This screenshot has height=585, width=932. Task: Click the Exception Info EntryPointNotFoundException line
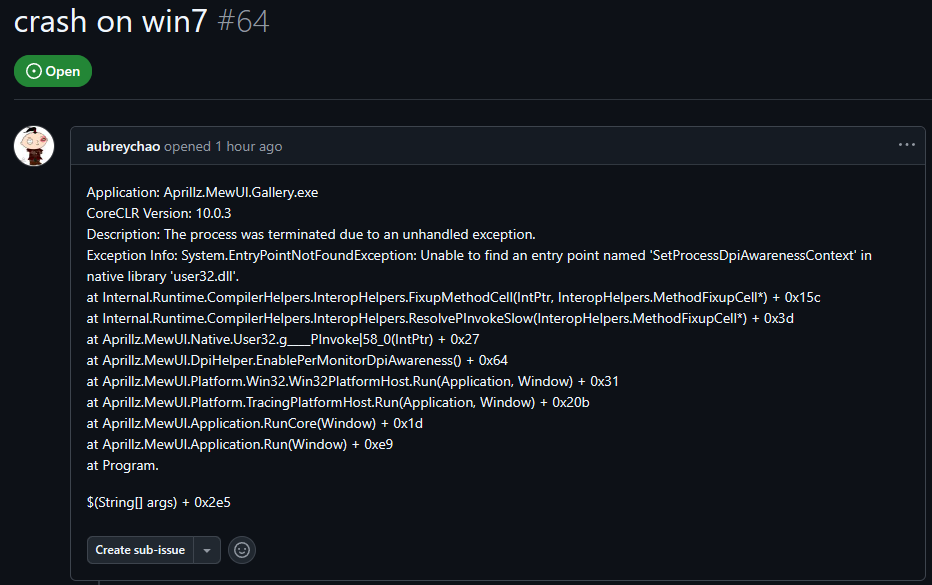coord(479,255)
